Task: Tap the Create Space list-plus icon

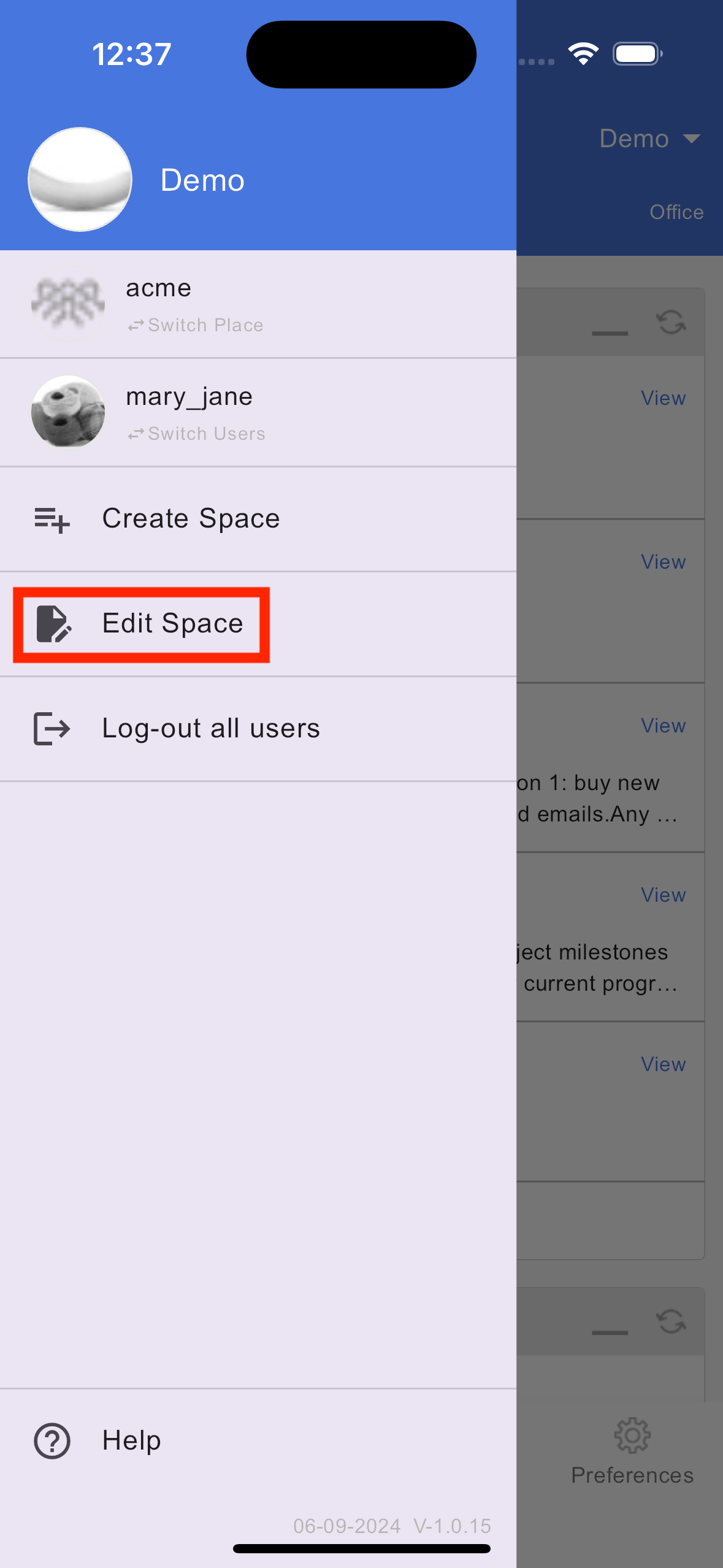Action: point(52,520)
